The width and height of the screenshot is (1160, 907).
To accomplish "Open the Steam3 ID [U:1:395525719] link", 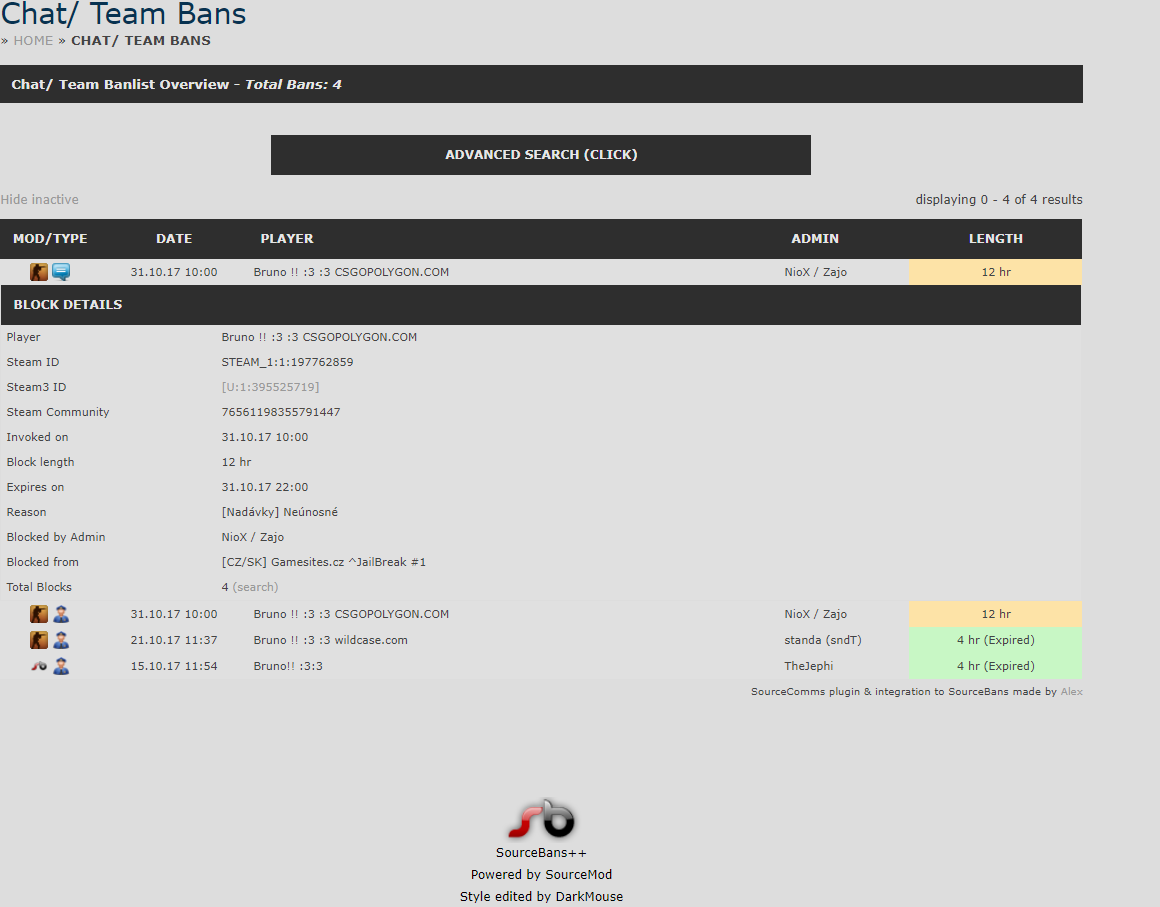I will (270, 387).
